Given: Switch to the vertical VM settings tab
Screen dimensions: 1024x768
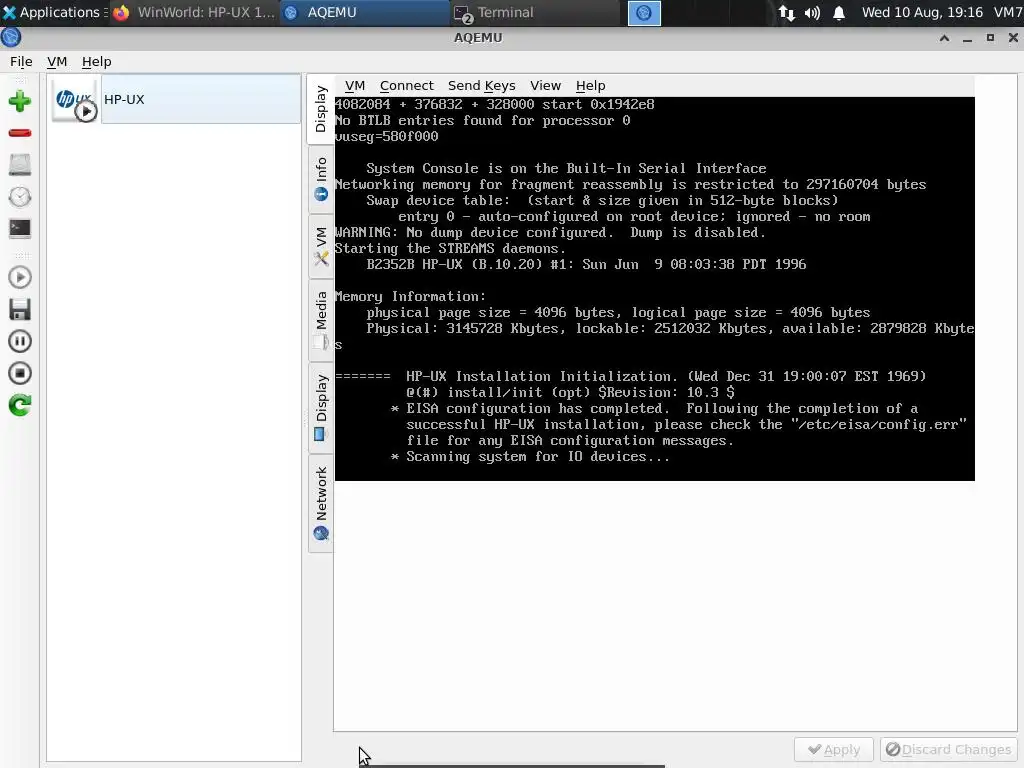Looking at the screenshot, I should (321, 246).
